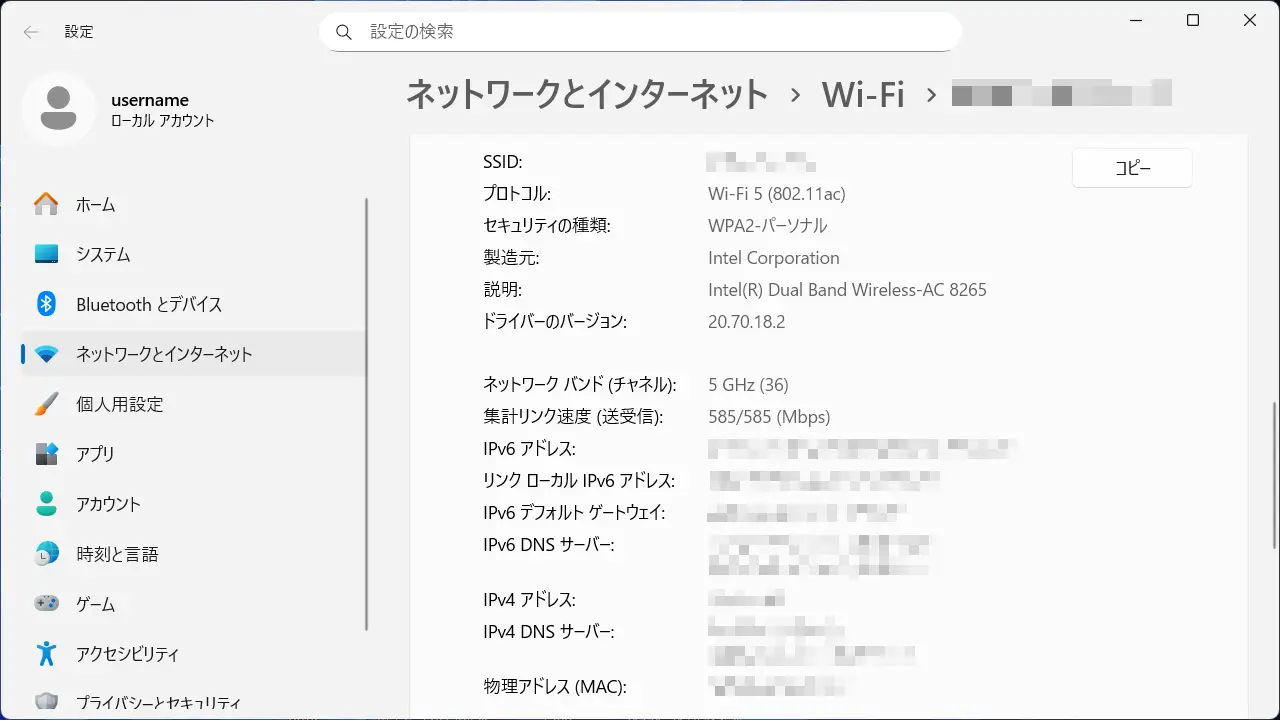Click the Home house icon in sidebar
This screenshot has width=1280, height=720.
(46, 204)
